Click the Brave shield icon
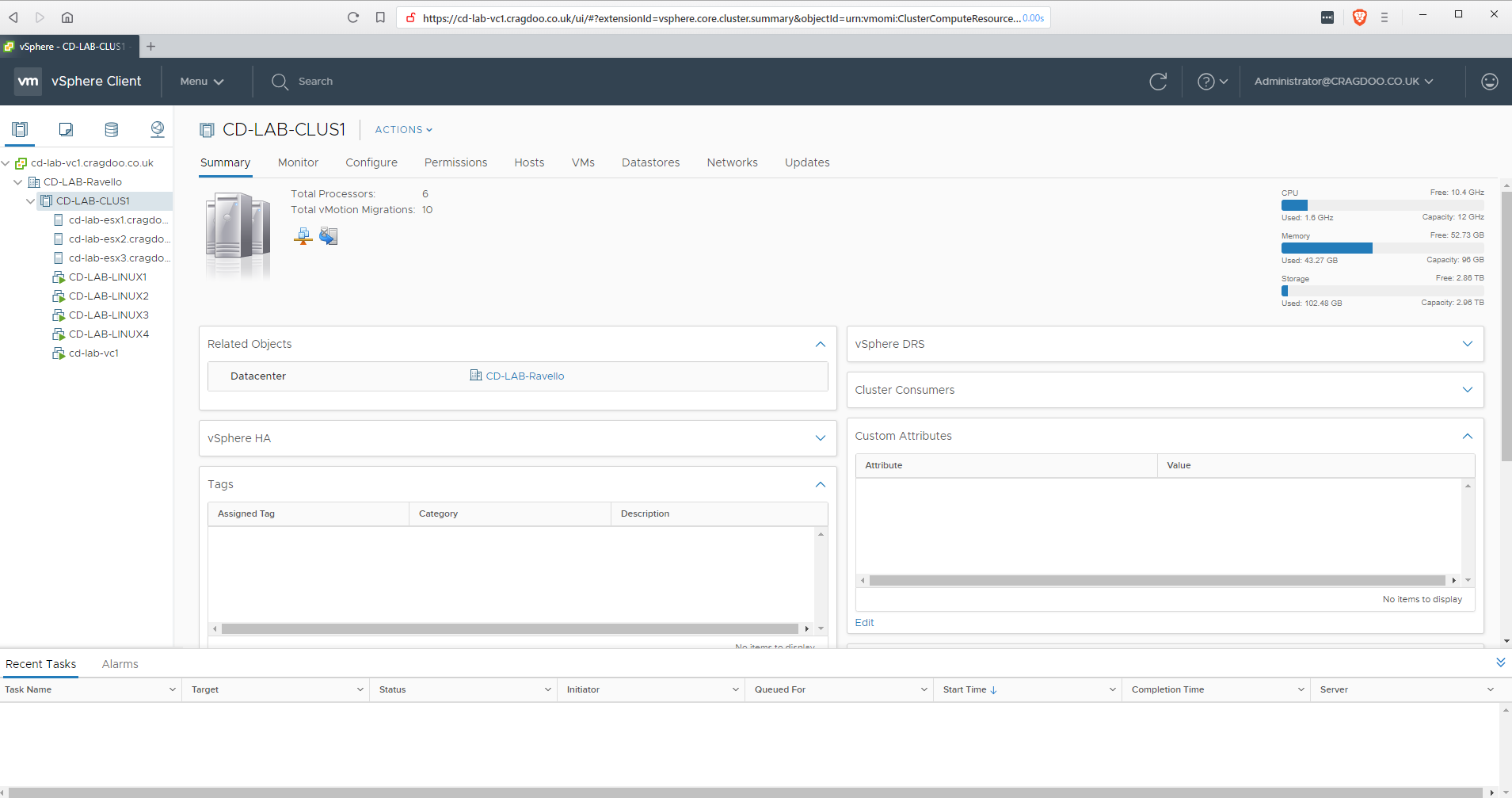 [x=1359, y=17]
